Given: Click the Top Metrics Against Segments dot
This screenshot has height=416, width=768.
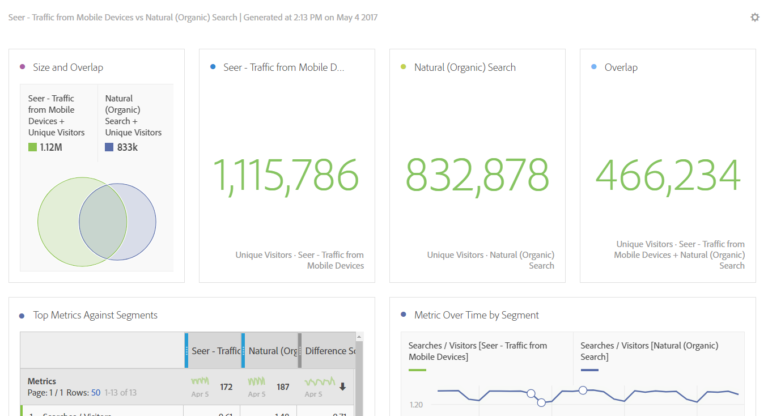Looking at the screenshot, I should tap(22, 315).
